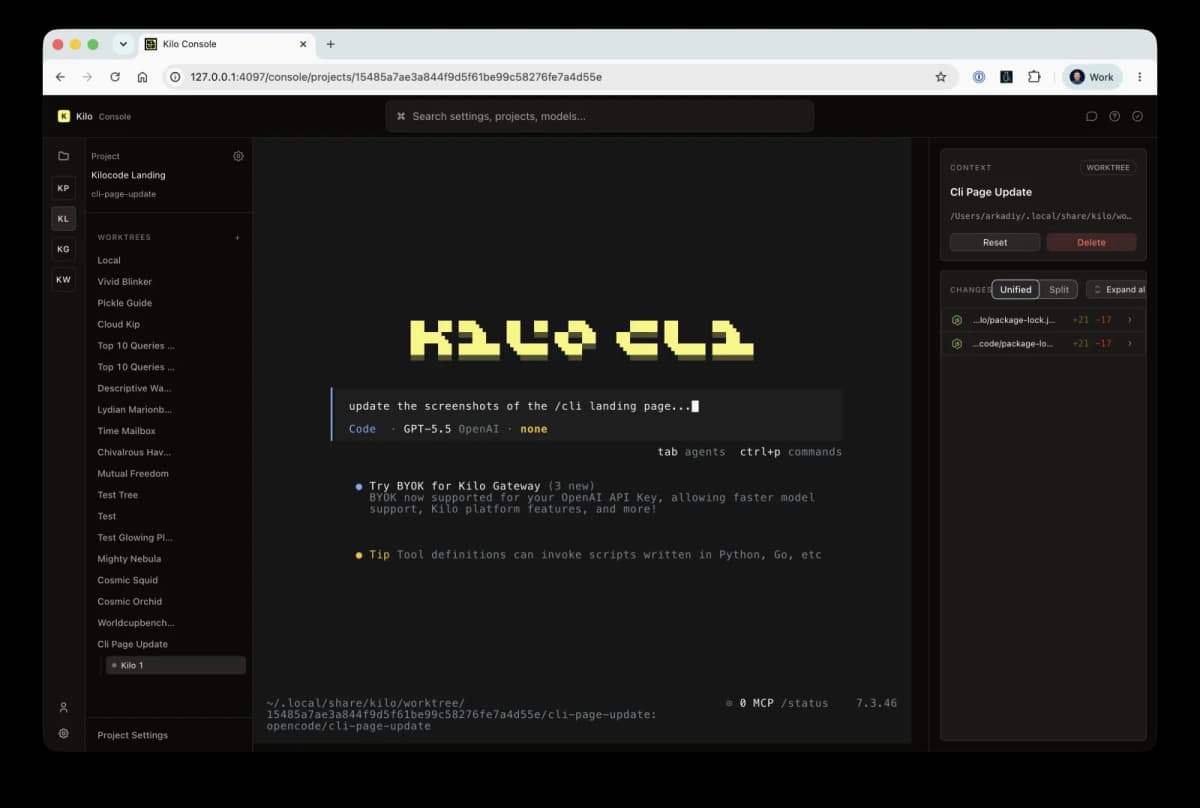Go back in the browser

60,77
